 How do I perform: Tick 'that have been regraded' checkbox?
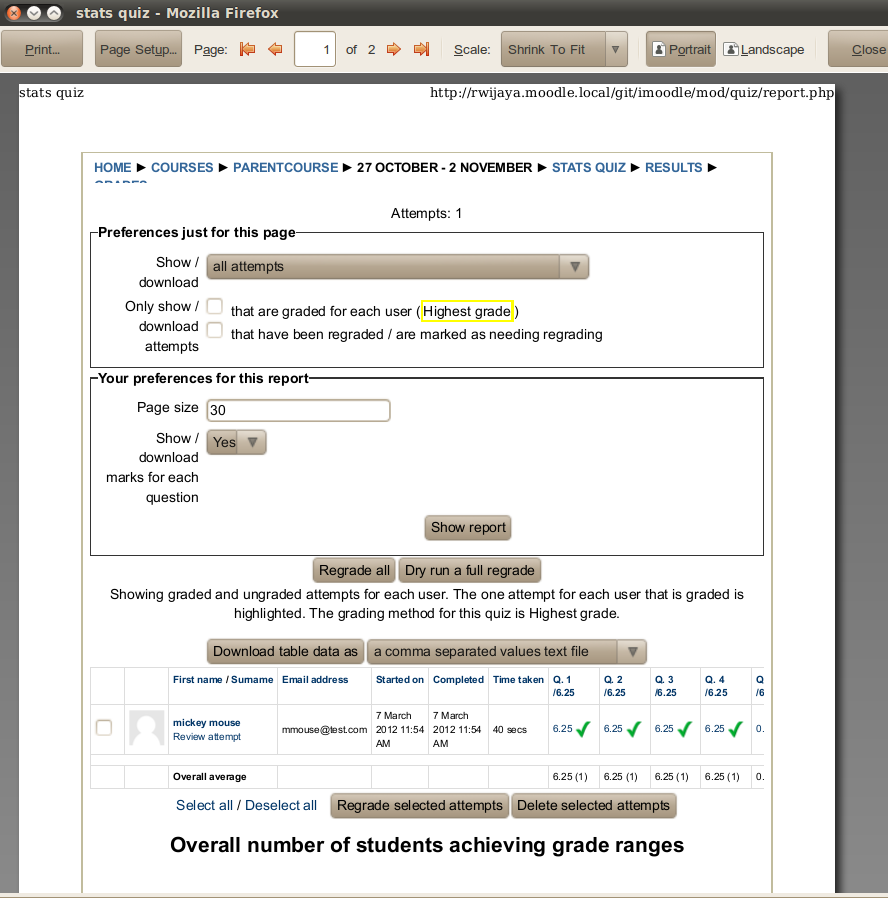point(215,330)
